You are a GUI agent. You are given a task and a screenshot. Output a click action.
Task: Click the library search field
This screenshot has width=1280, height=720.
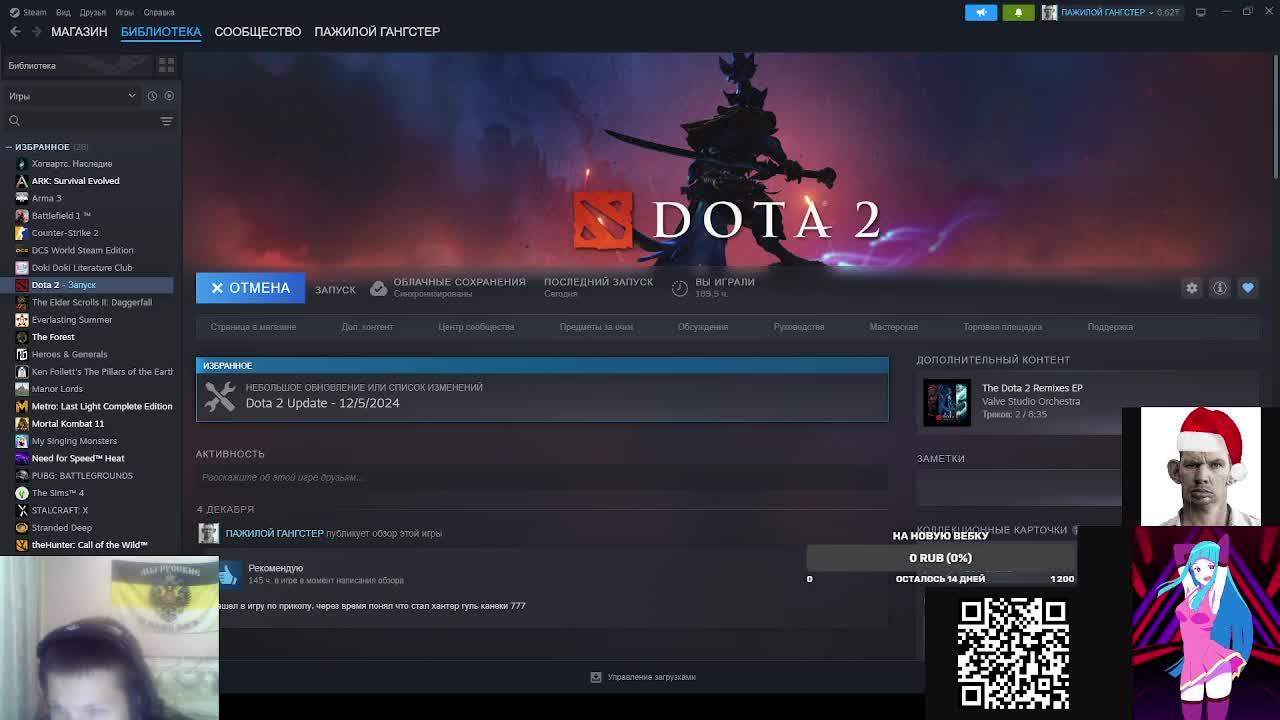click(88, 121)
